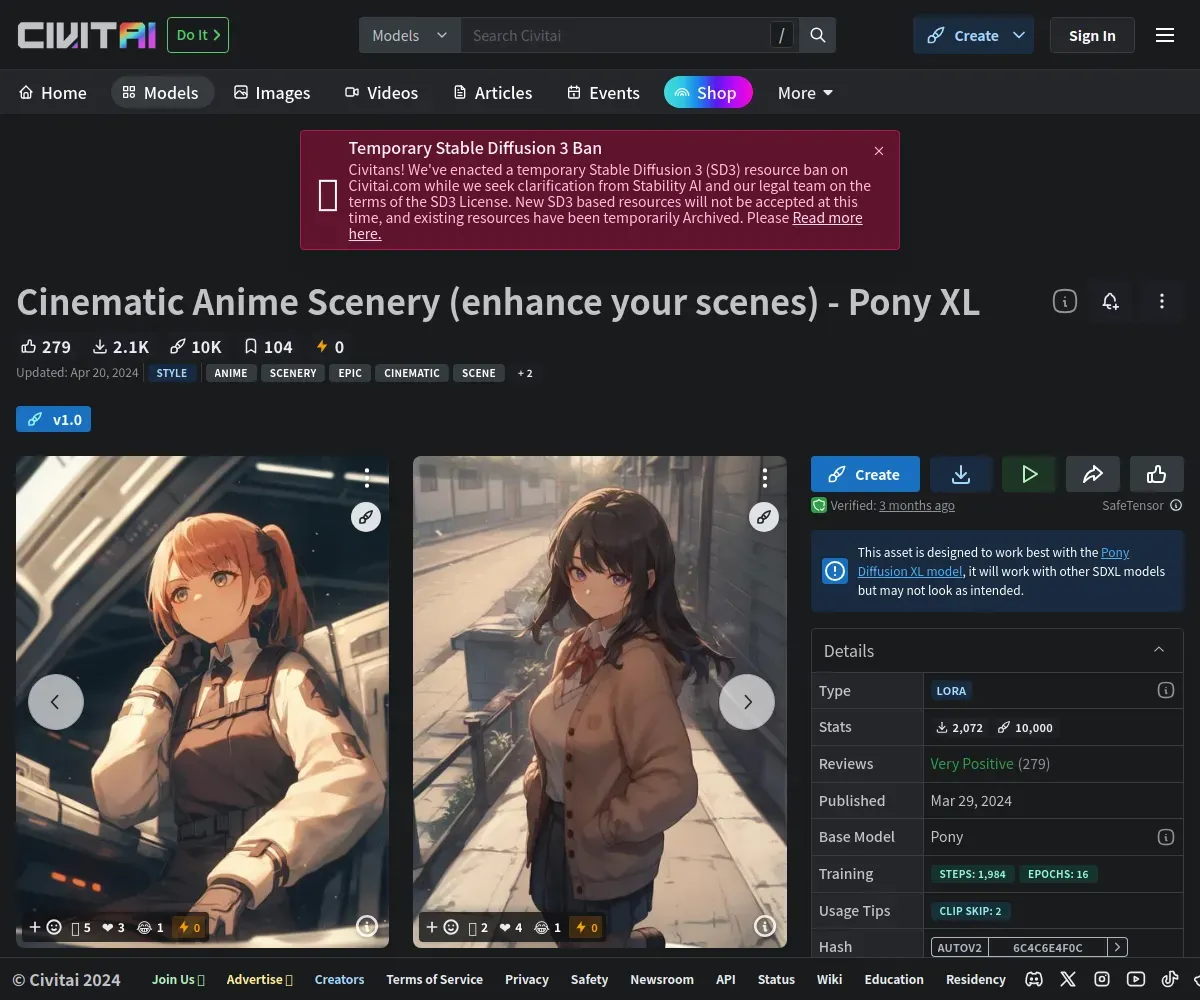Dismiss the Stable Diffusion 3 ban banner
This screenshot has height=1000, width=1200.
879,151
